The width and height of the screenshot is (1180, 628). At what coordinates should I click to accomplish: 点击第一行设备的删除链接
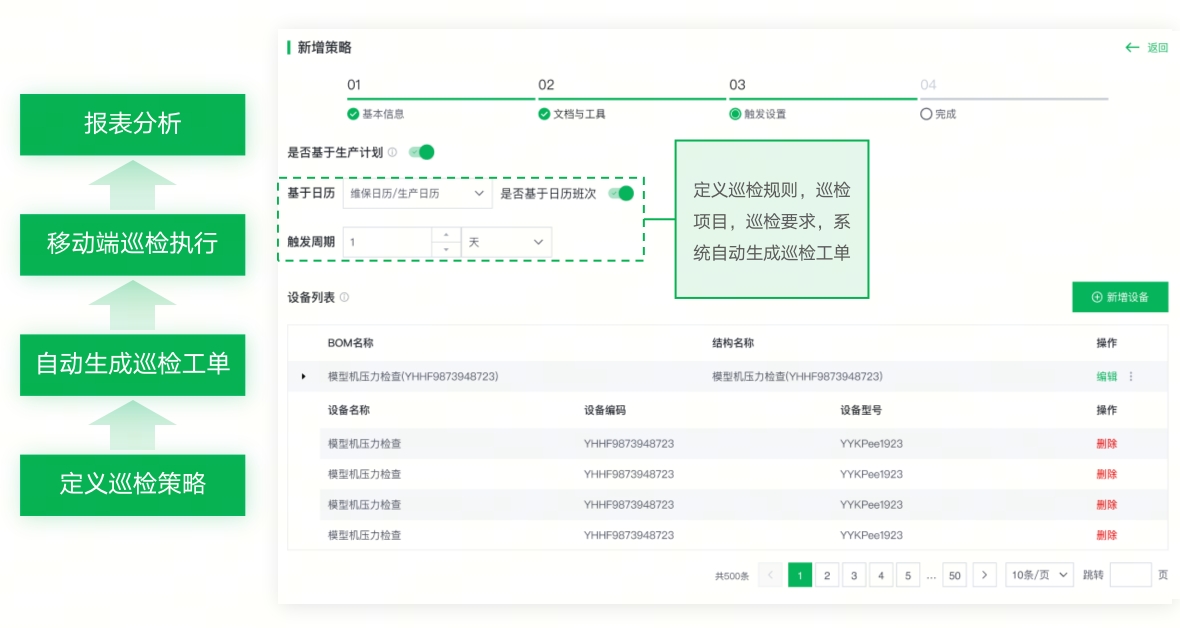coord(1108,443)
